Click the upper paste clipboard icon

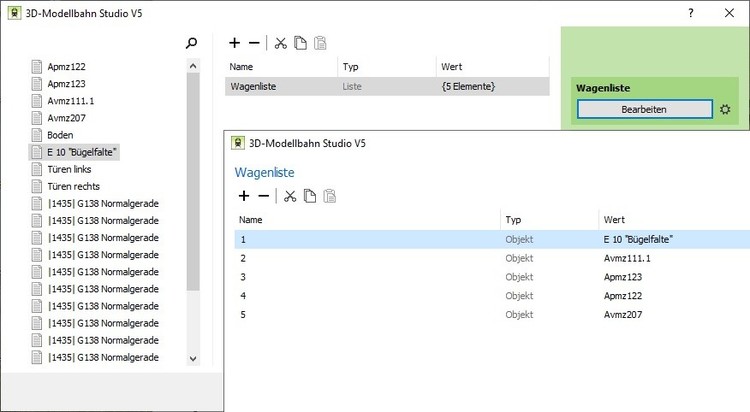[x=320, y=43]
